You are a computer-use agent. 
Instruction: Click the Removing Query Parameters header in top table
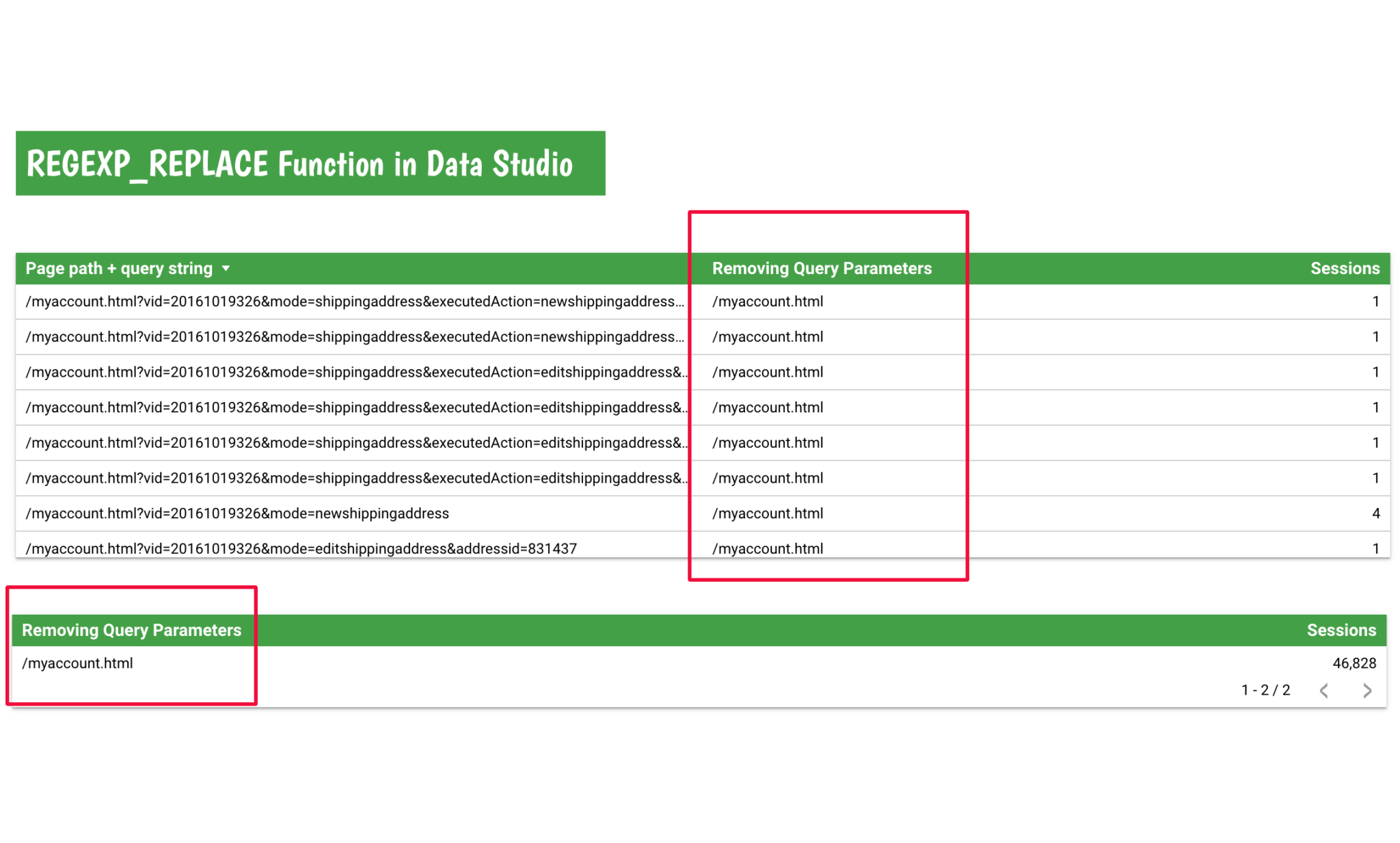822,269
